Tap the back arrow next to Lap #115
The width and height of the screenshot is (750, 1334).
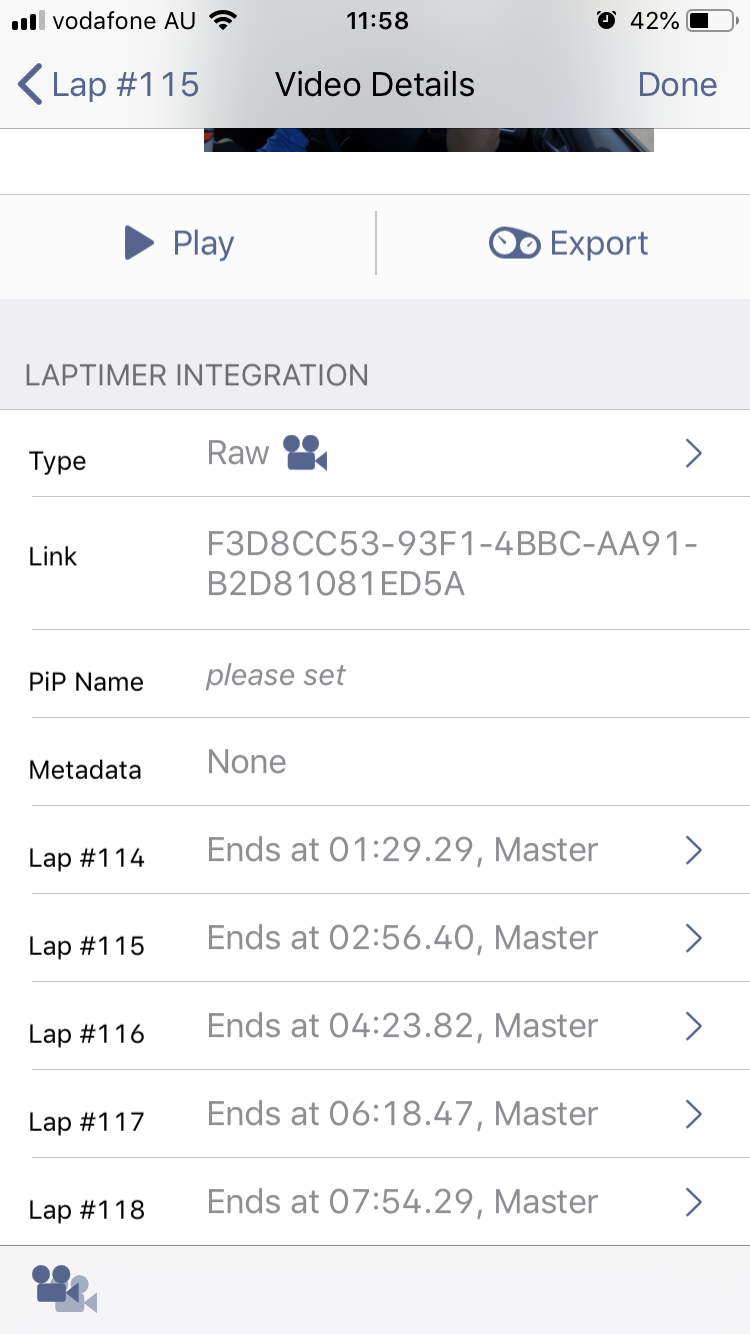31,85
